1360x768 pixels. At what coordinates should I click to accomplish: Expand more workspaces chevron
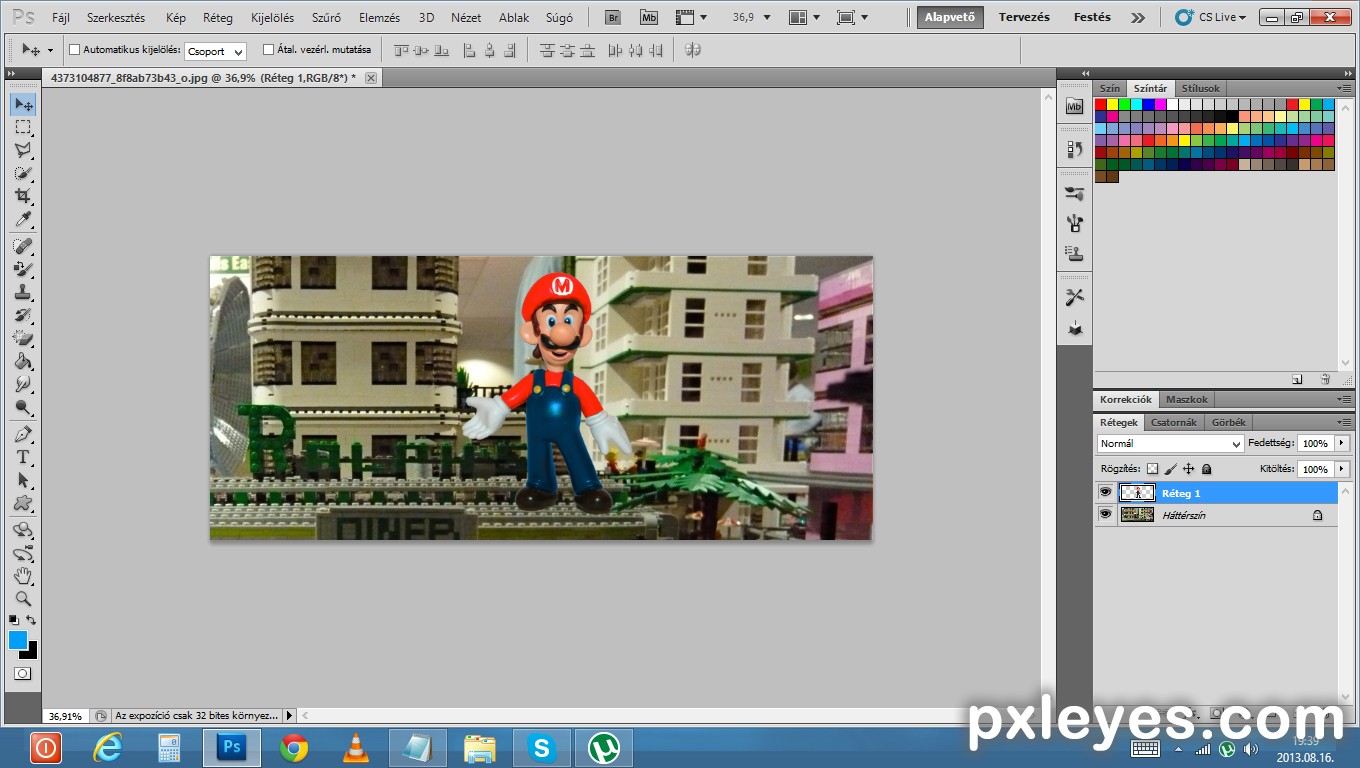click(1138, 17)
